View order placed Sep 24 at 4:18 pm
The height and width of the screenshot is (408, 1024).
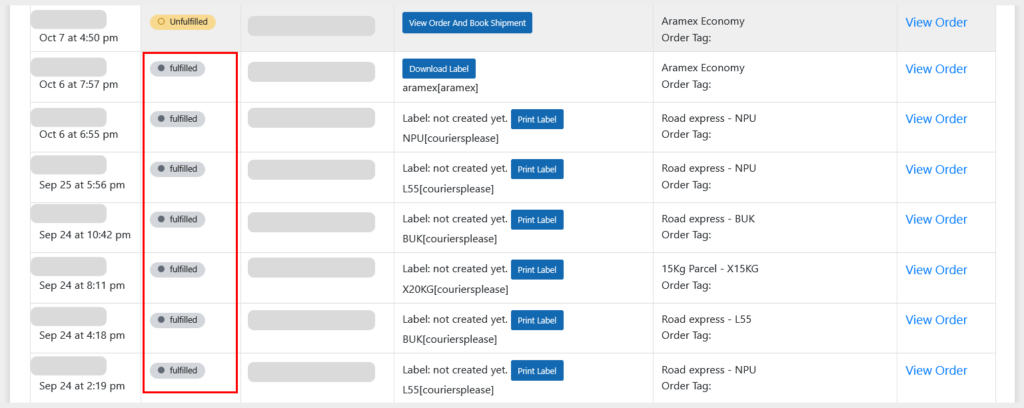point(936,320)
